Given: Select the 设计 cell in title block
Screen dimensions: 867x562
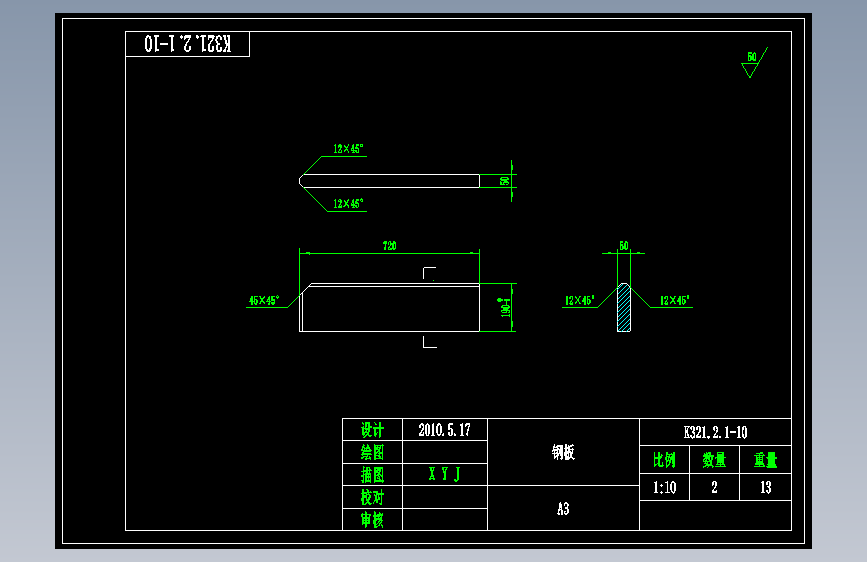Looking at the screenshot, I should (x=373, y=430).
